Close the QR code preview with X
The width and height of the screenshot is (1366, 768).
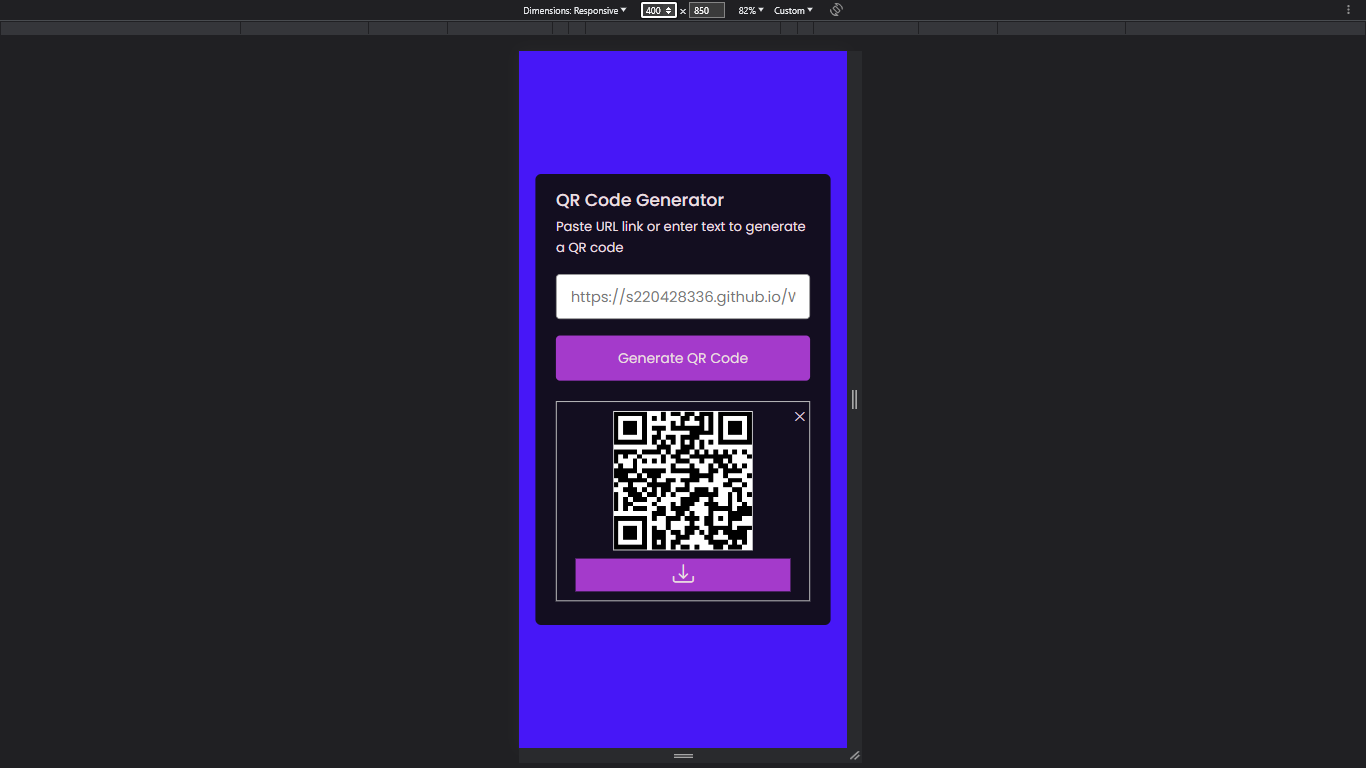[x=800, y=416]
